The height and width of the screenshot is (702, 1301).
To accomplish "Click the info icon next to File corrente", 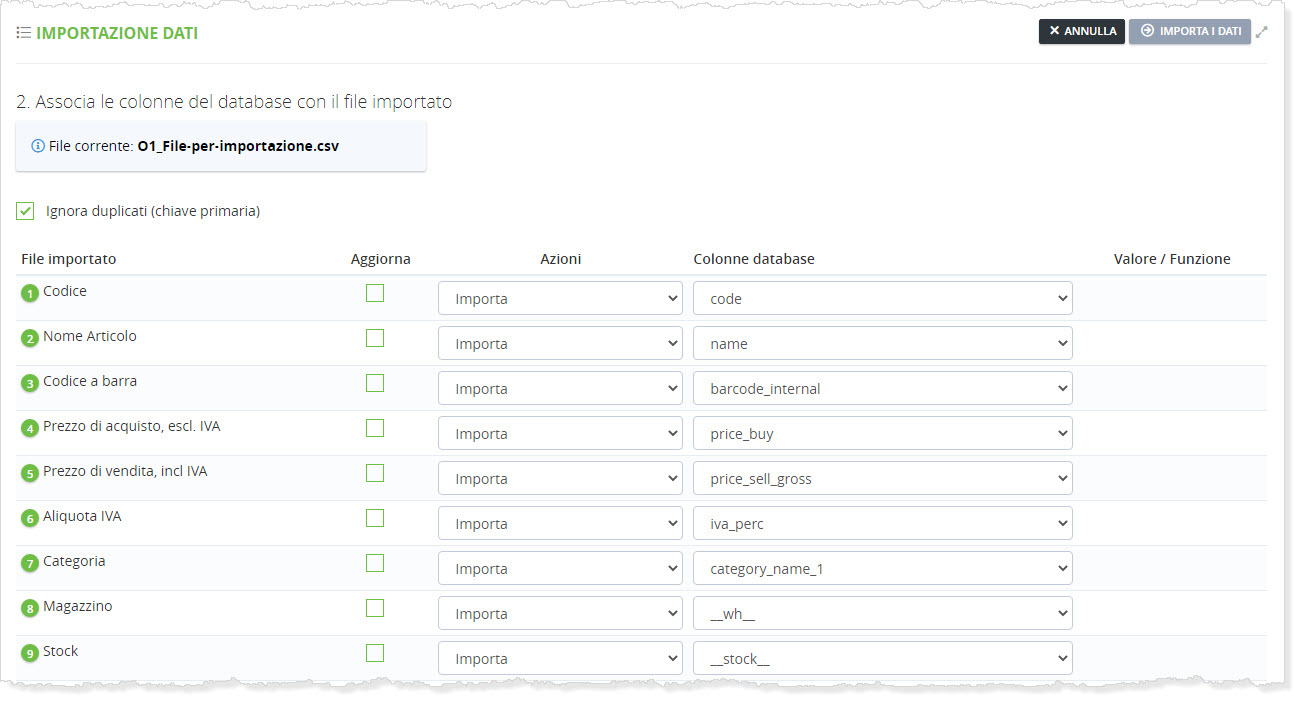I will (x=38, y=146).
